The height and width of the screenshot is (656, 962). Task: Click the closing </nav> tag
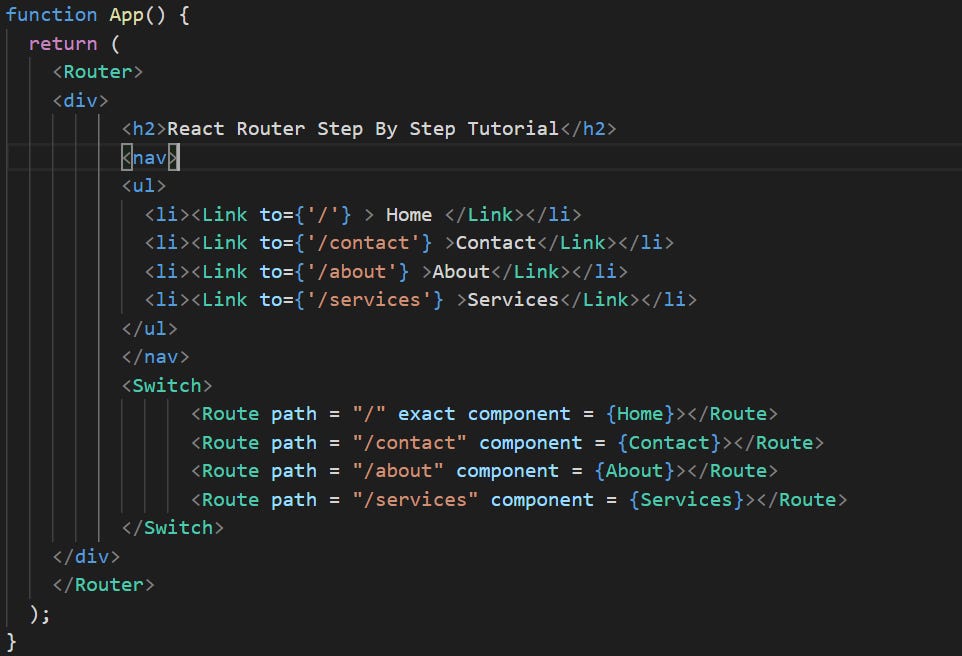point(155,357)
